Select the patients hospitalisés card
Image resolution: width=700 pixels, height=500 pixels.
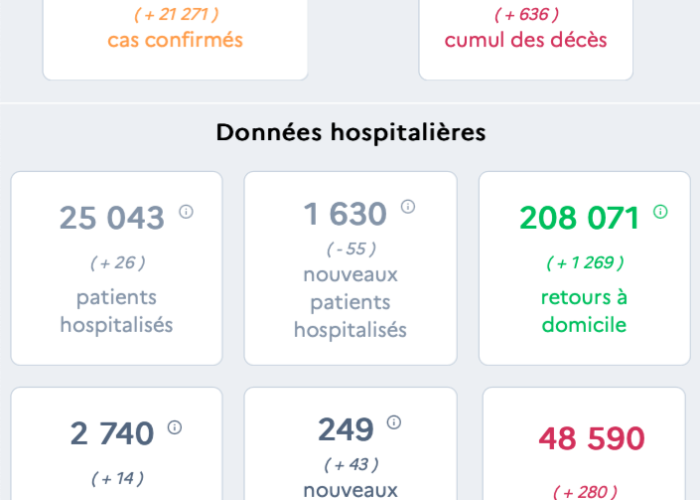click(117, 268)
